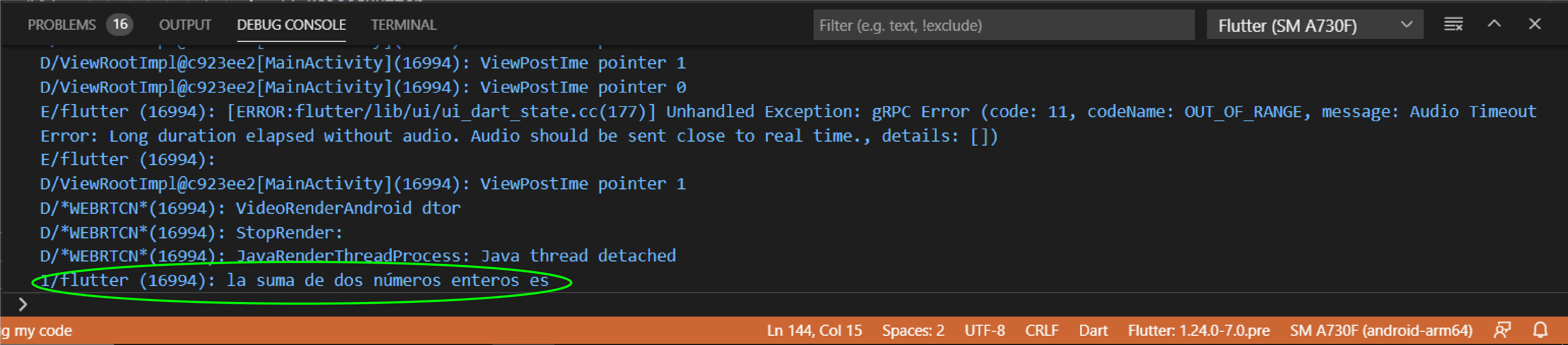Focus the console filter input field
This screenshot has width=1568, height=345.
click(1004, 26)
